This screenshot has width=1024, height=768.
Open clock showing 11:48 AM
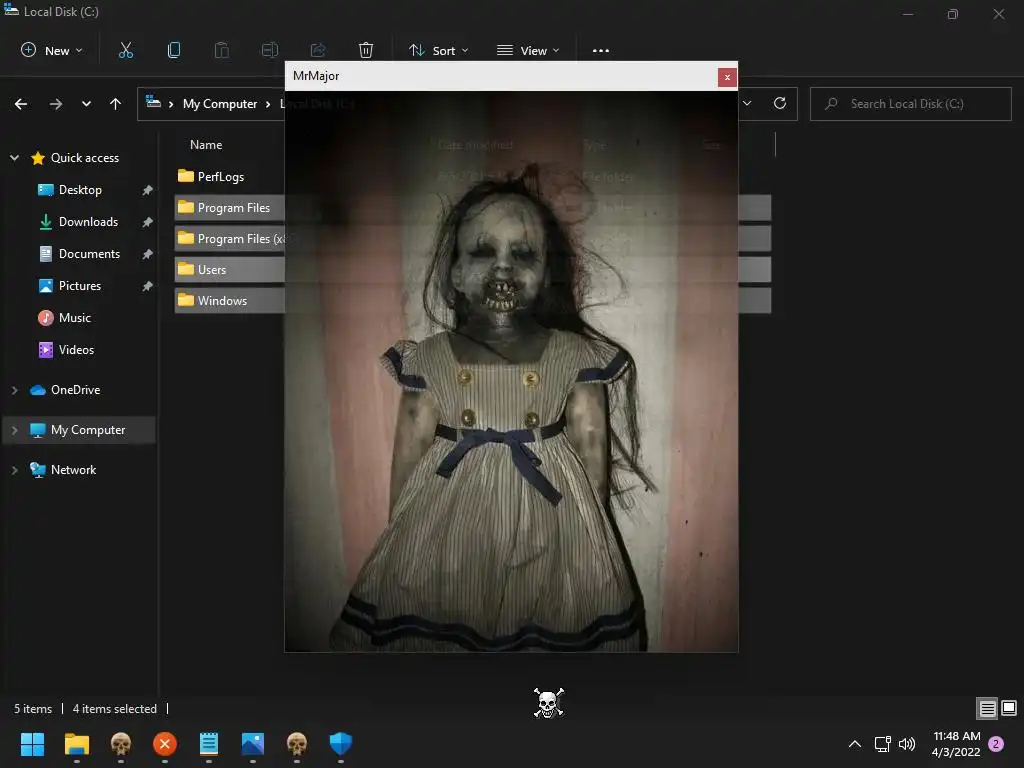click(x=956, y=744)
